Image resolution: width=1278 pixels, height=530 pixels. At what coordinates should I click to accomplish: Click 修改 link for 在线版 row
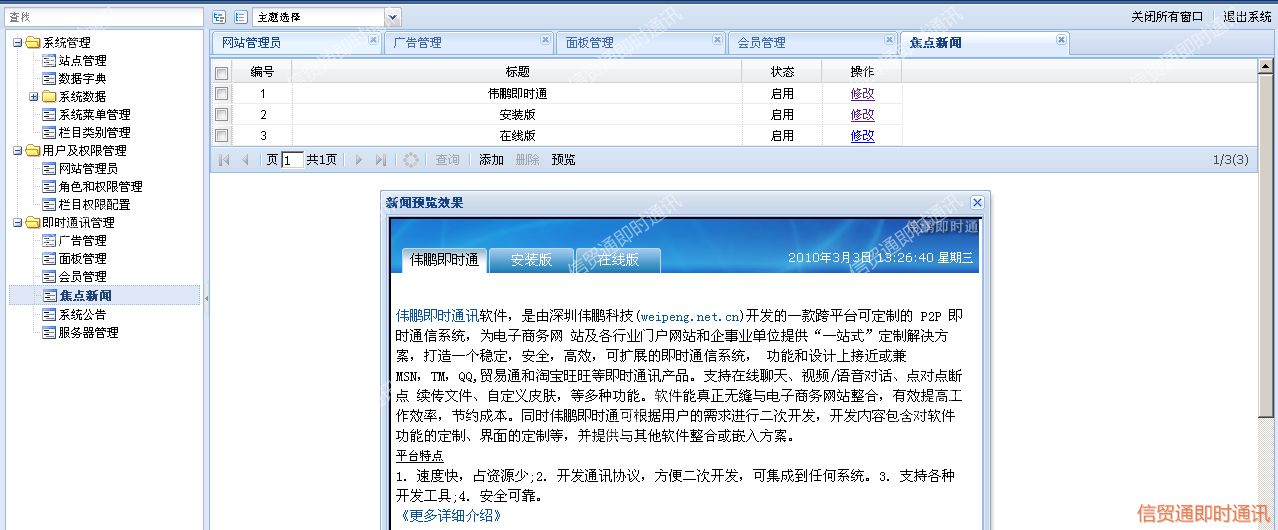[862, 136]
